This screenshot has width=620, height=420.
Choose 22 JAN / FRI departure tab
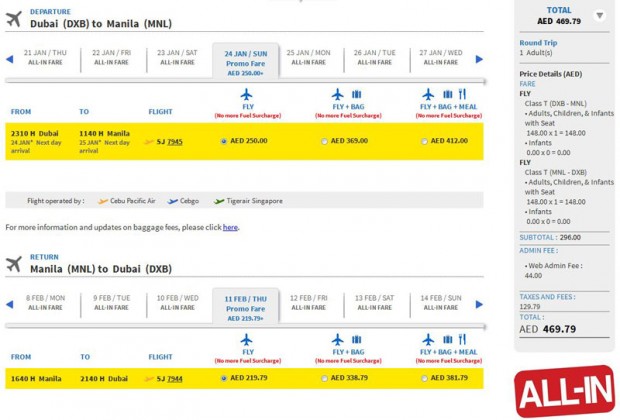[x=111, y=57]
